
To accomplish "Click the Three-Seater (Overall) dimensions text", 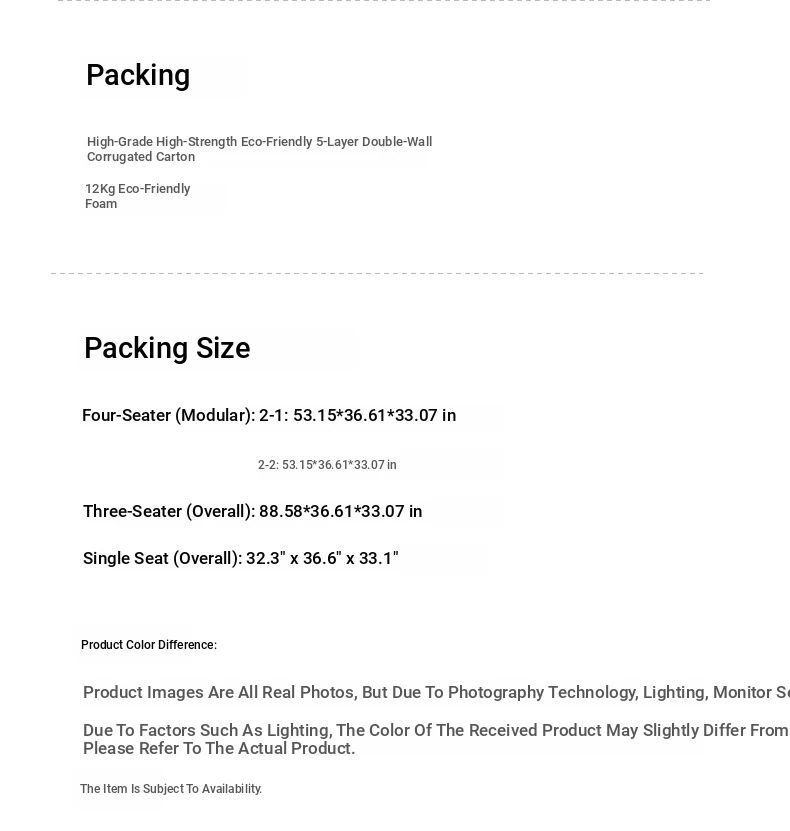I will [x=252, y=511].
